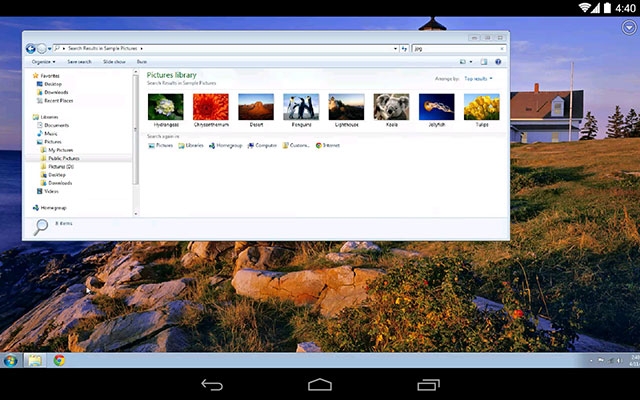Select the Music library in sidebar

coord(50,133)
